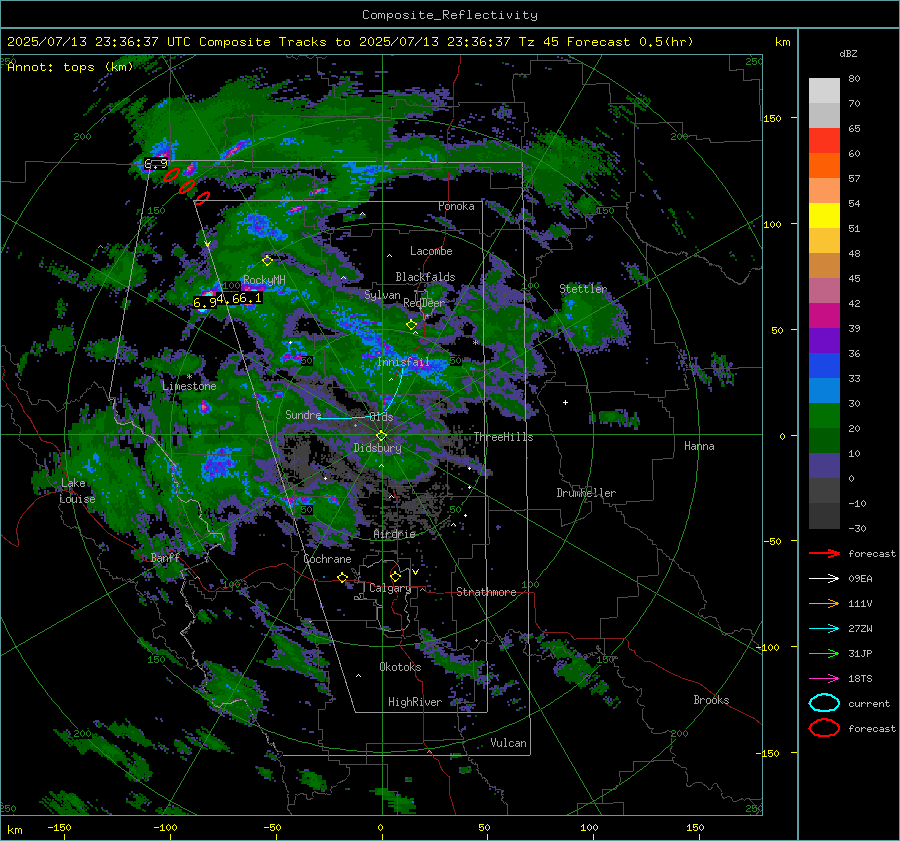Pick the red 65-60 dBZ swatch

tap(824, 141)
